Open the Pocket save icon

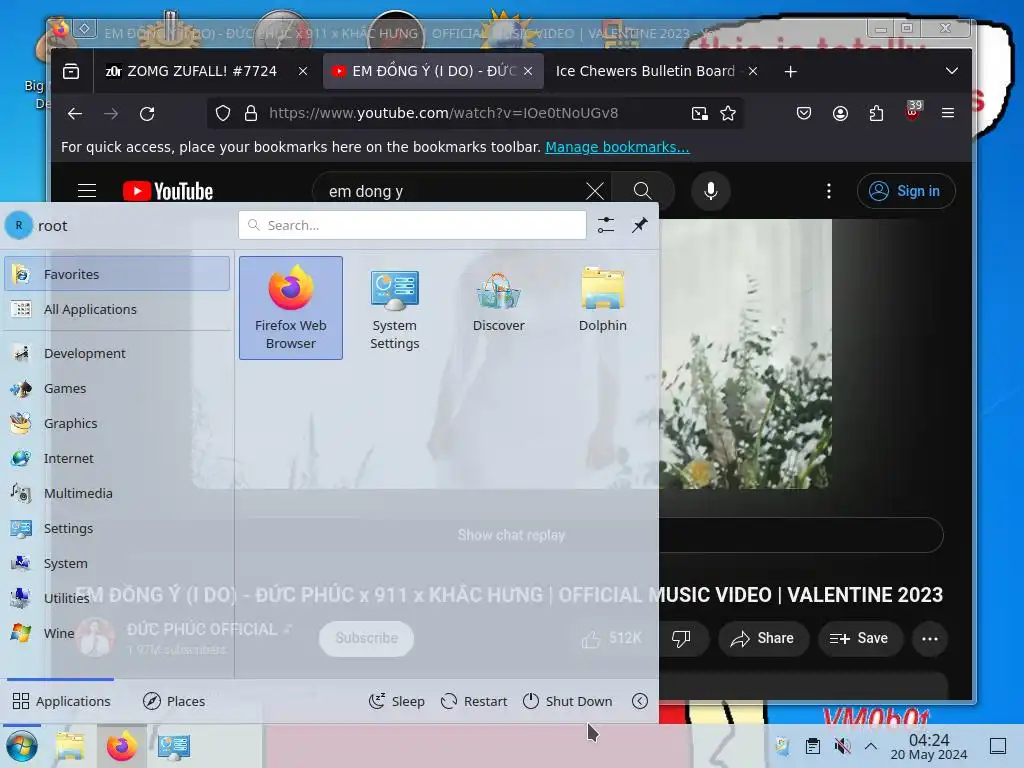[804, 114]
